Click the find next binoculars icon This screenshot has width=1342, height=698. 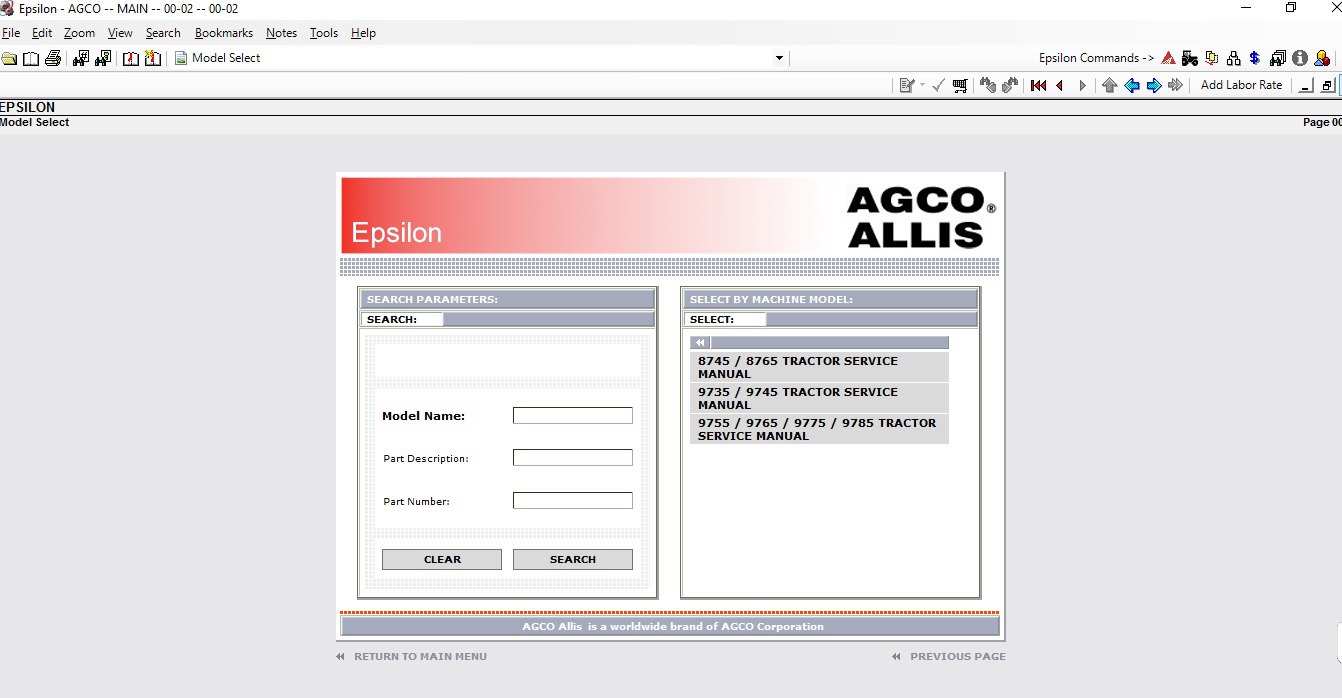[x=1010, y=85]
